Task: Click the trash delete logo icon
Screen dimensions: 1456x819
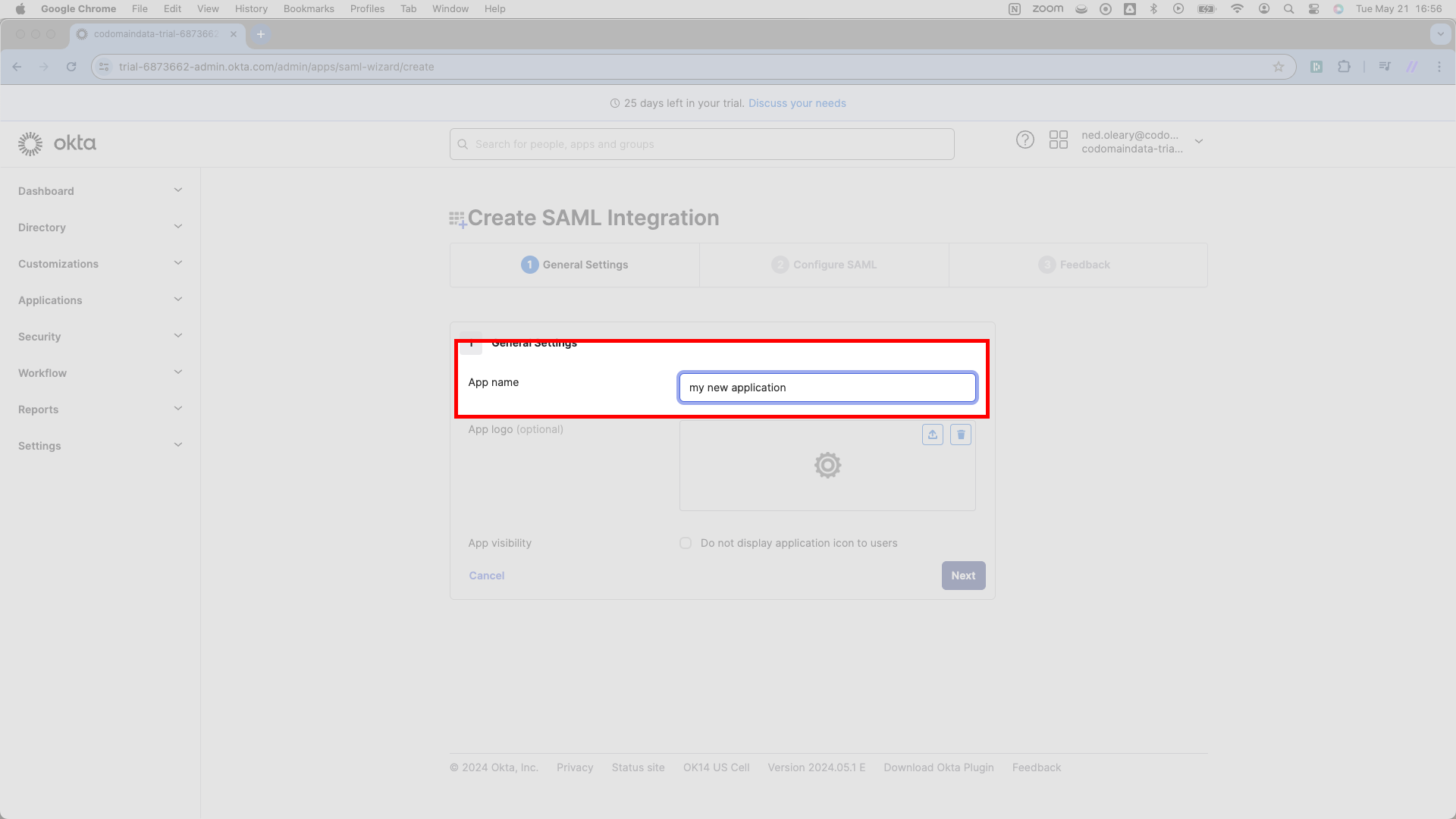Action: (961, 435)
